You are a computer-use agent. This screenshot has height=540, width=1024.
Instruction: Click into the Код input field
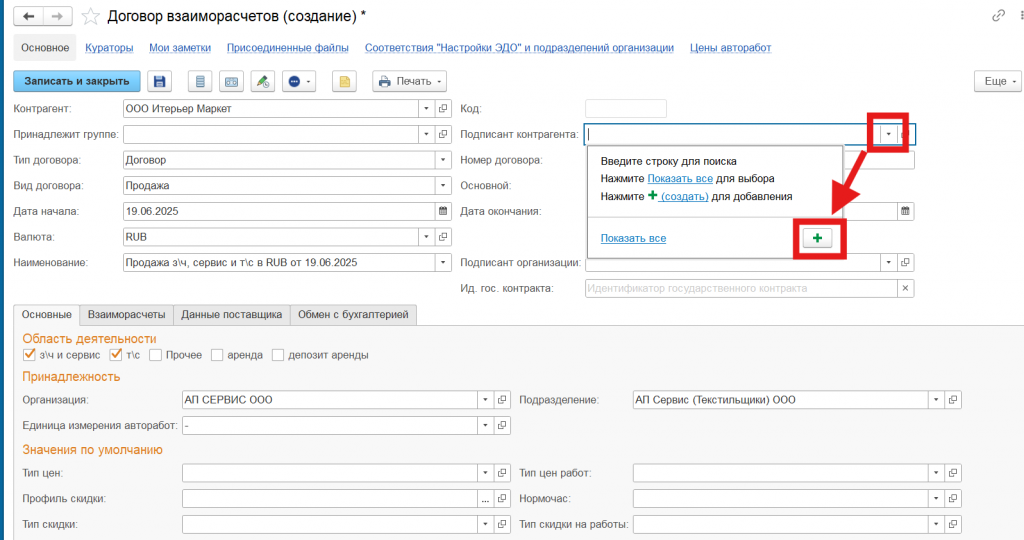coord(625,108)
